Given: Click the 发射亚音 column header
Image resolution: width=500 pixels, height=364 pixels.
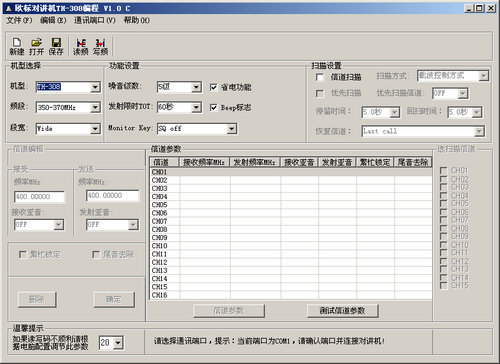Looking at the screenshot, I should pyautogui.click(x=337, y=162).
